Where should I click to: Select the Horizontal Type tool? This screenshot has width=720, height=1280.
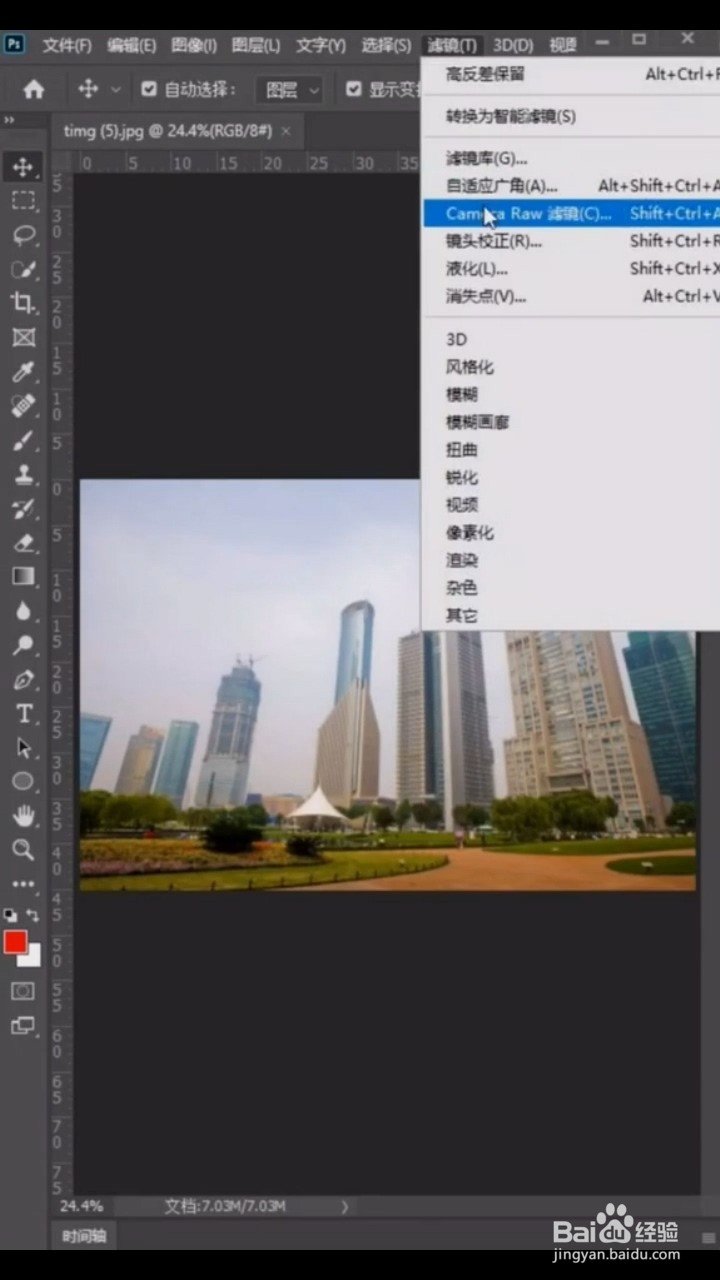click(x=23, y=714)
